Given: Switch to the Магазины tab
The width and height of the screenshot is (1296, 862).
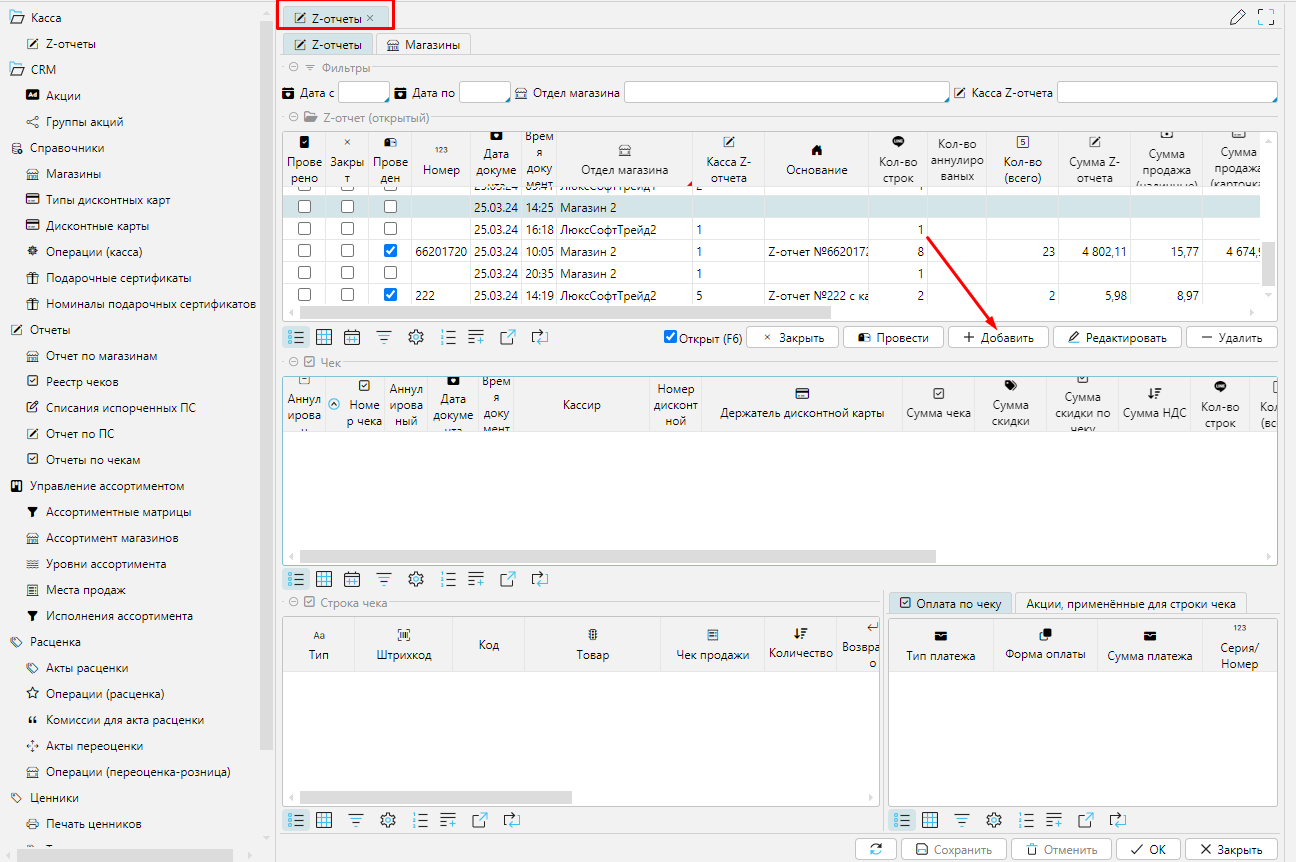Looking at the screenshot, I should pos(424,45).
